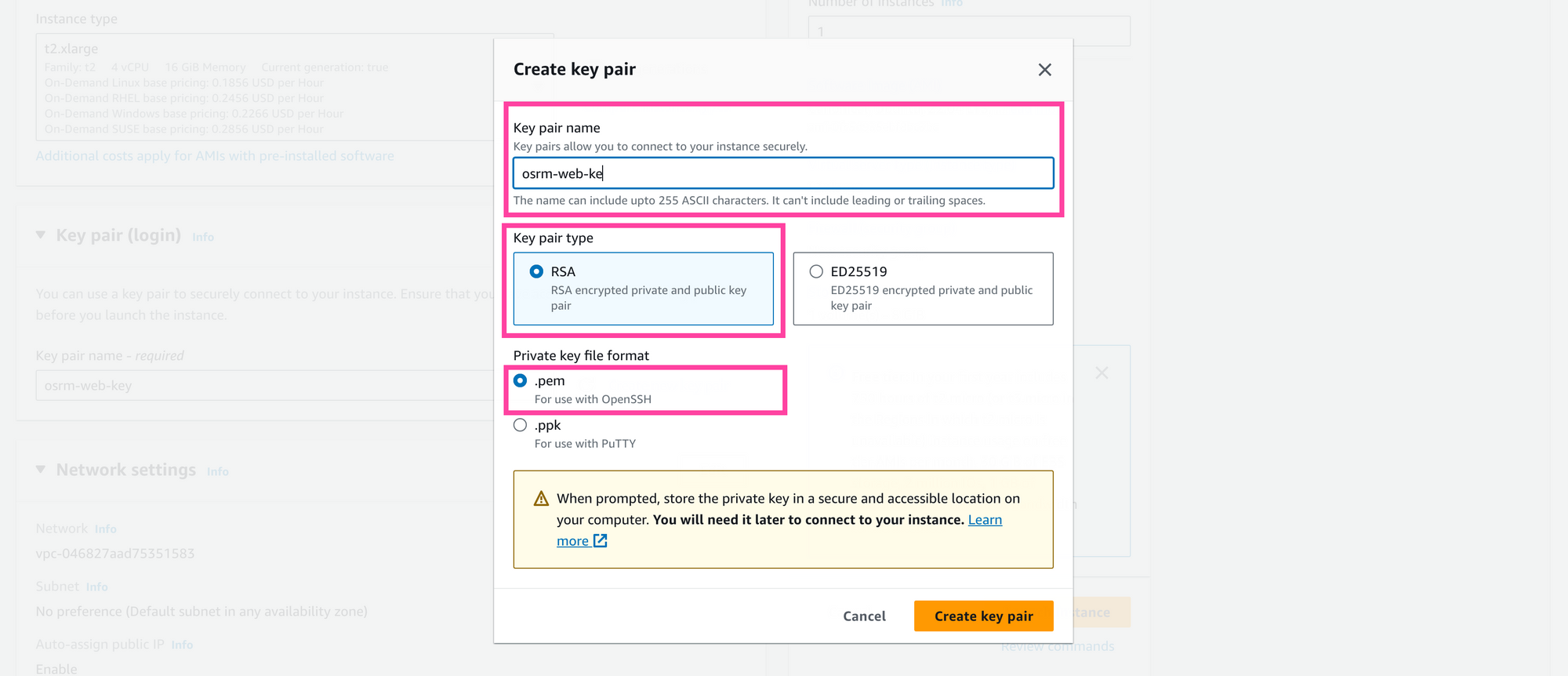View Info about the Subnet setting
Image resolution: width=1568 pixels, height=676 pixels.
pos(97,587)
